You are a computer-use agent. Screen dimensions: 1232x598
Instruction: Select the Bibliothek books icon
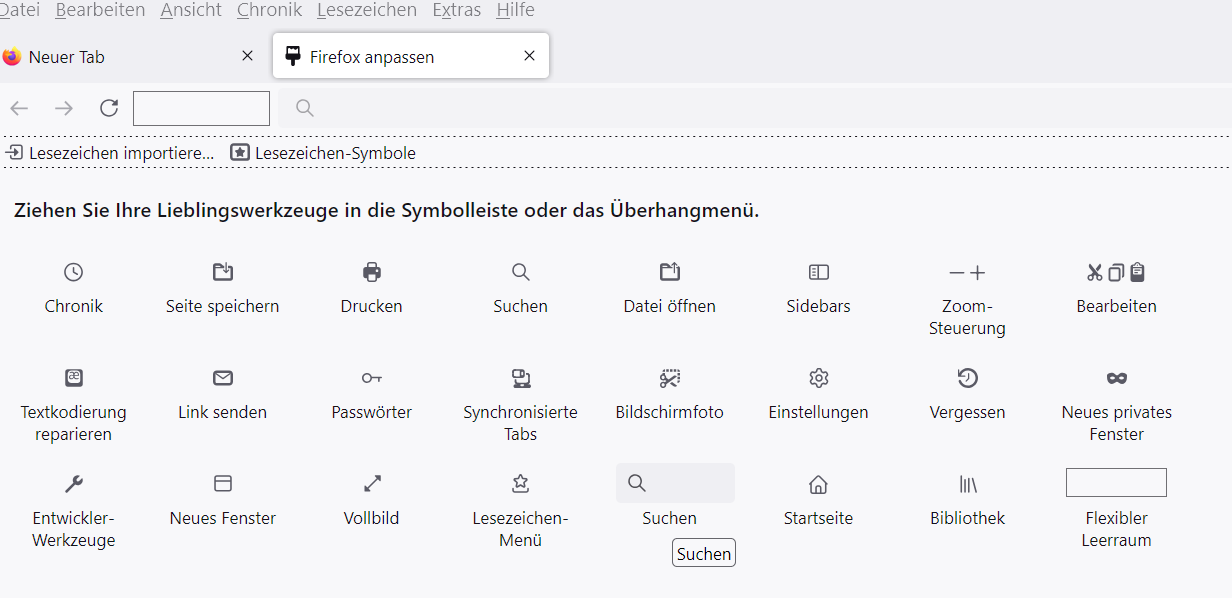967,484
